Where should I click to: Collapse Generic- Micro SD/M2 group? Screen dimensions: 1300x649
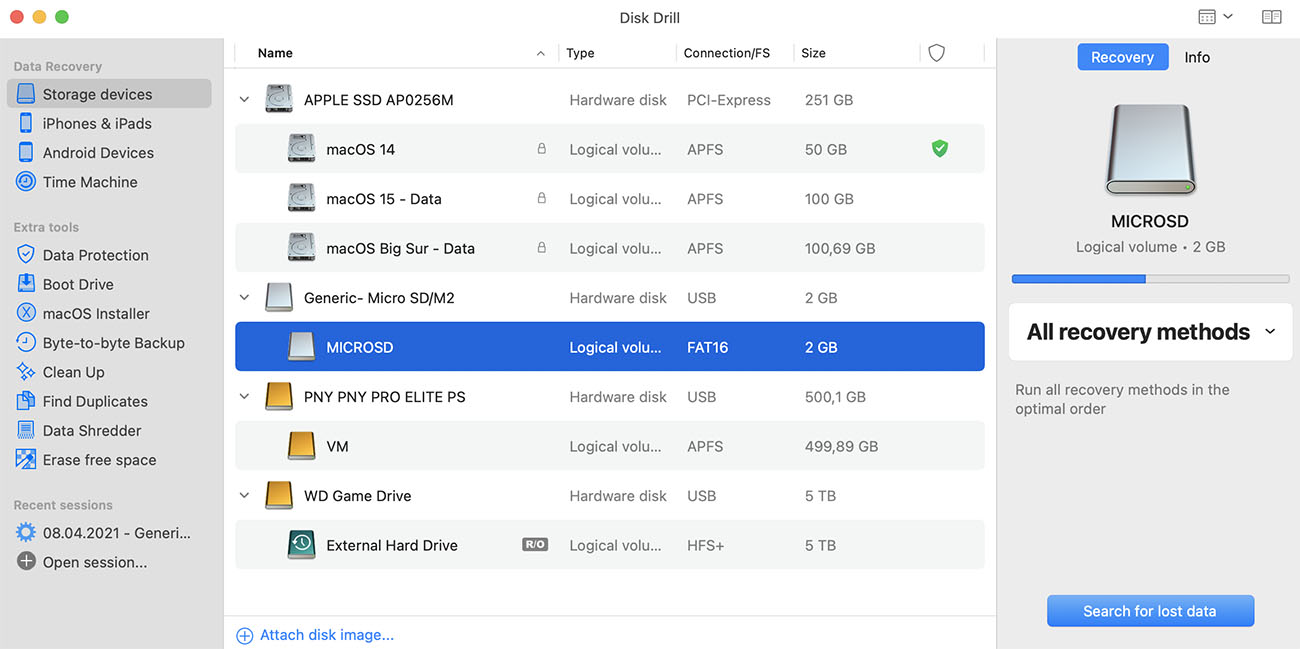244,298
